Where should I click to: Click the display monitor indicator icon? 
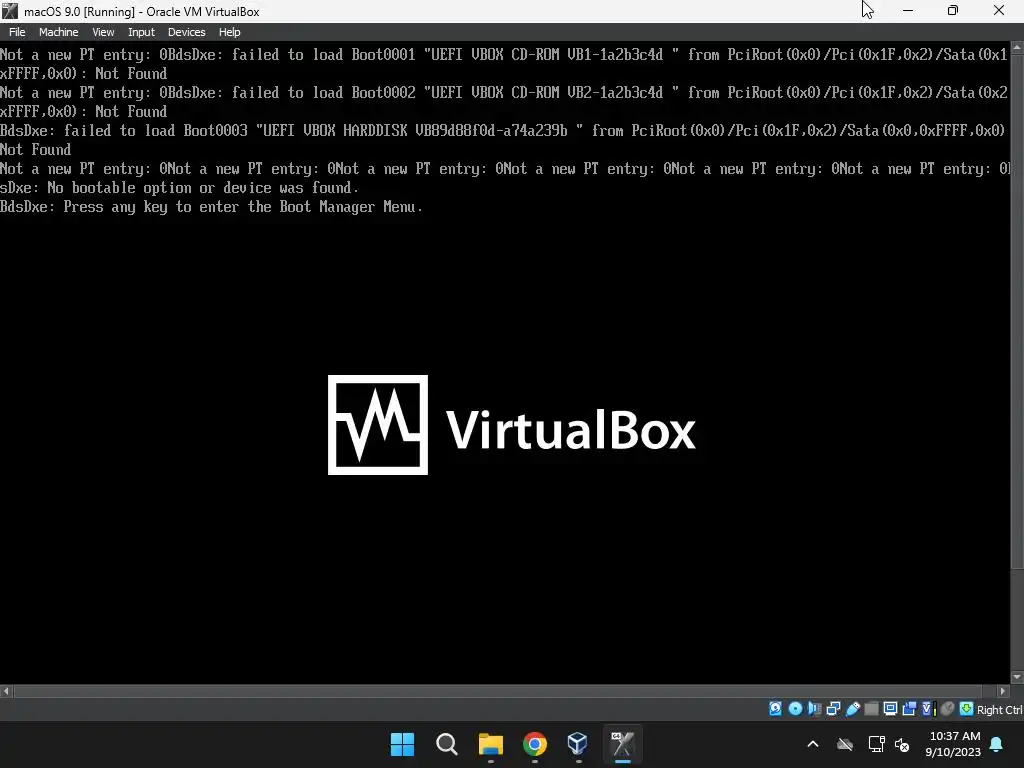[890, 709]
